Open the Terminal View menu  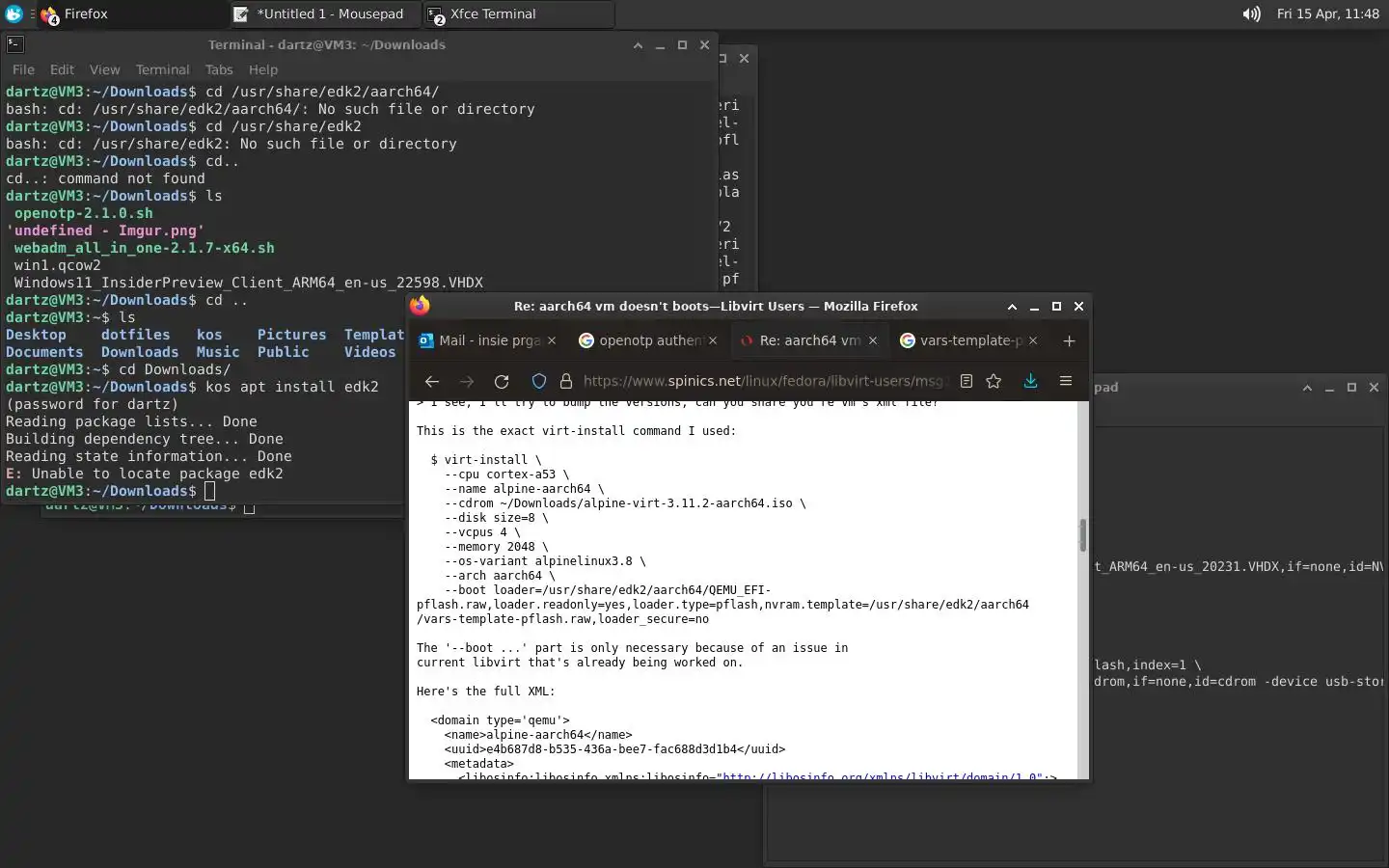tap(104, 69)
